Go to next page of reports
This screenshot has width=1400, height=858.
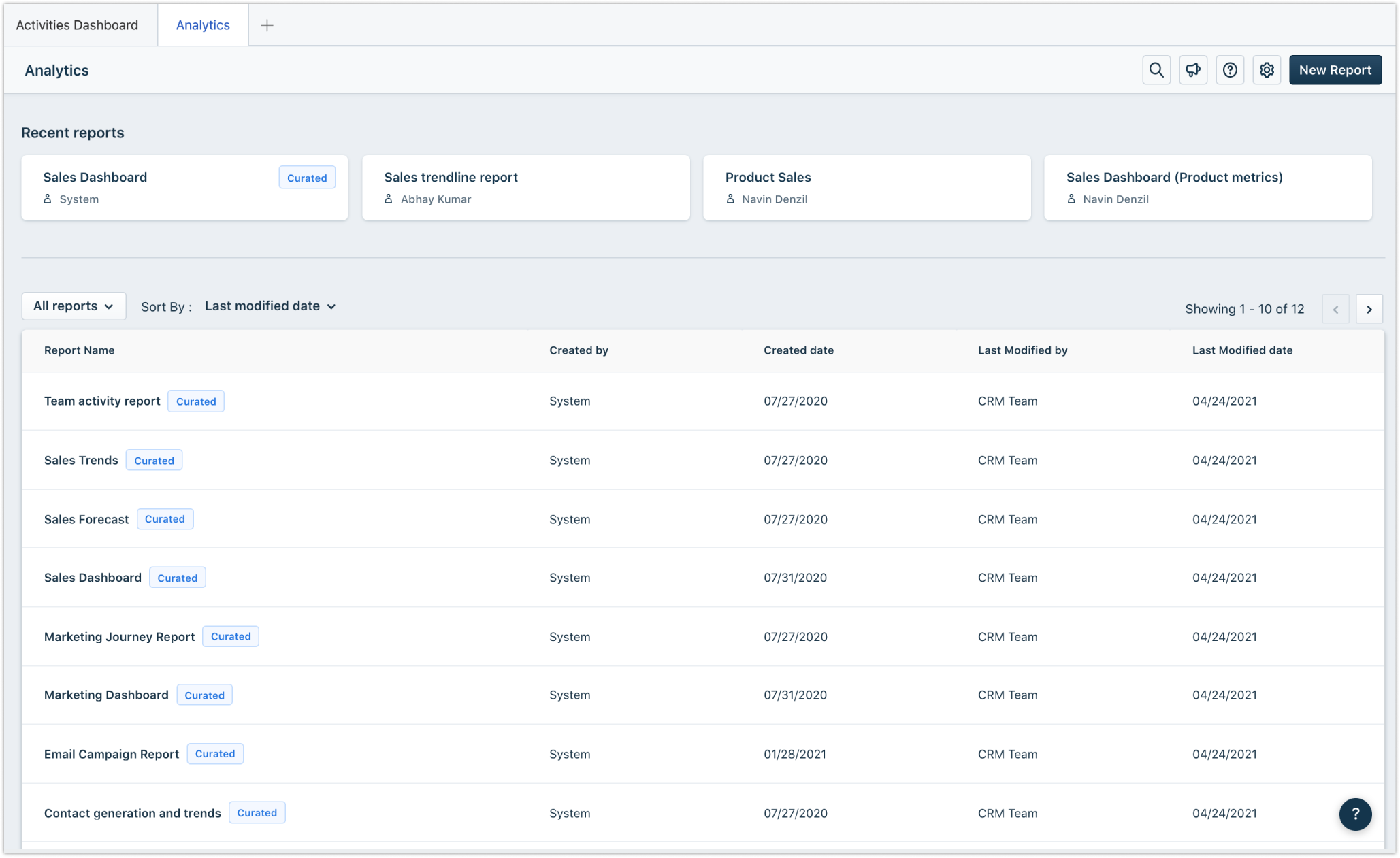1369,309
